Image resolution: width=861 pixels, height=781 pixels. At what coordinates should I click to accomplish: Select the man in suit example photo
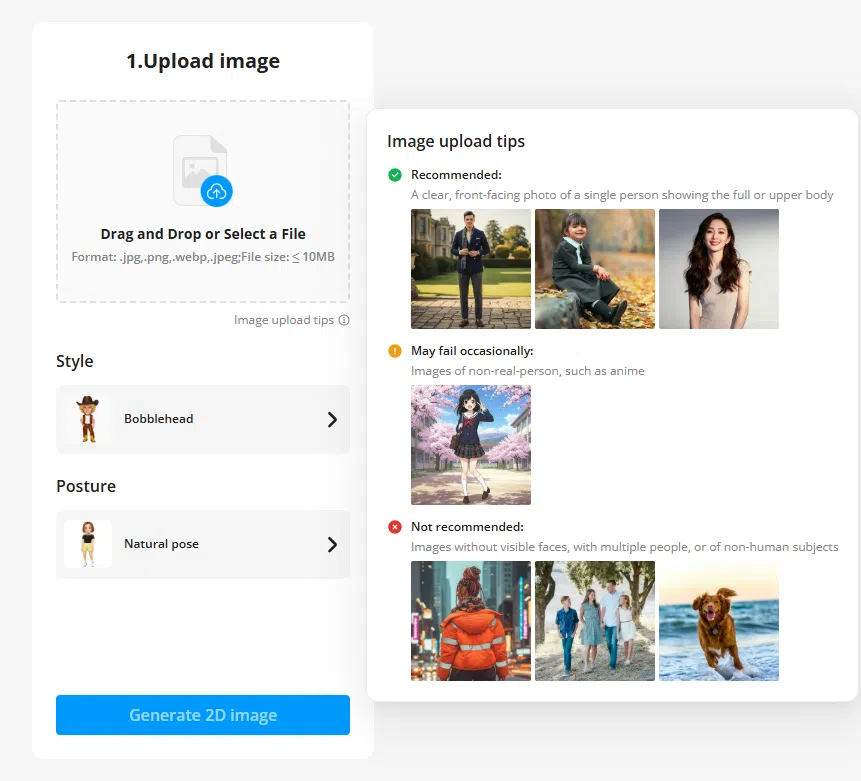tap(471, 269)
